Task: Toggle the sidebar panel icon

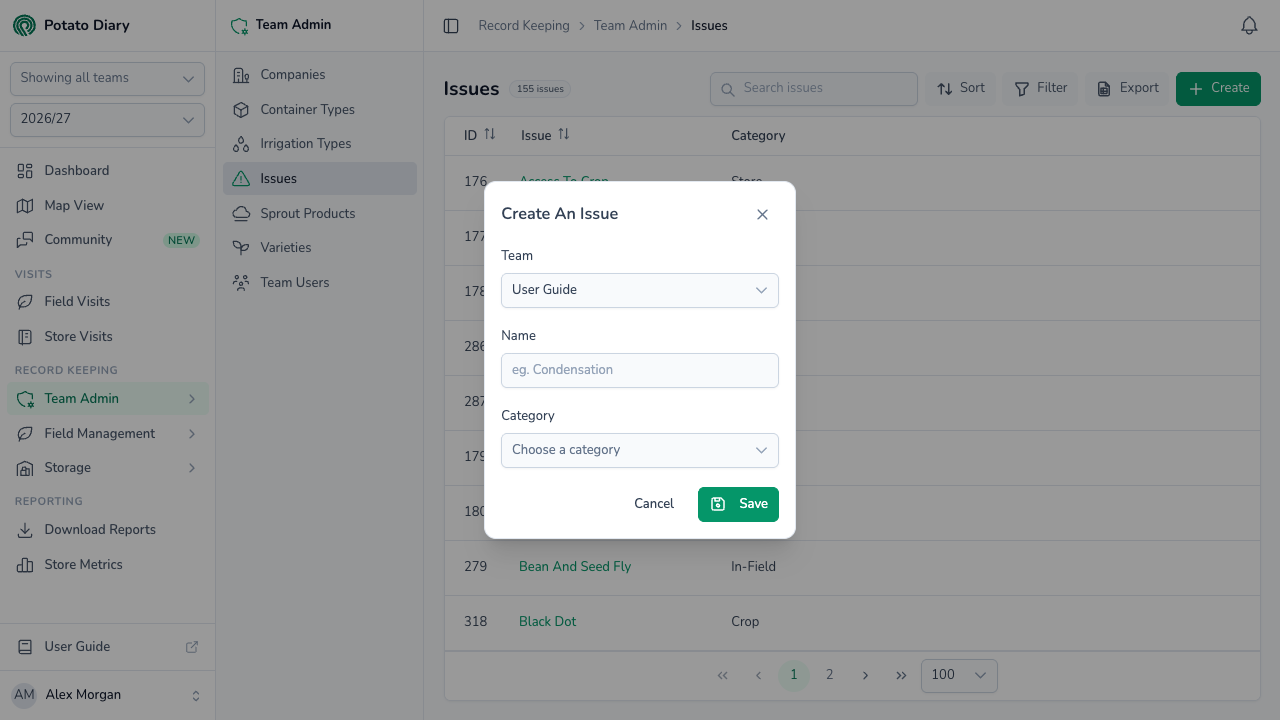Action: coord(451,26)
